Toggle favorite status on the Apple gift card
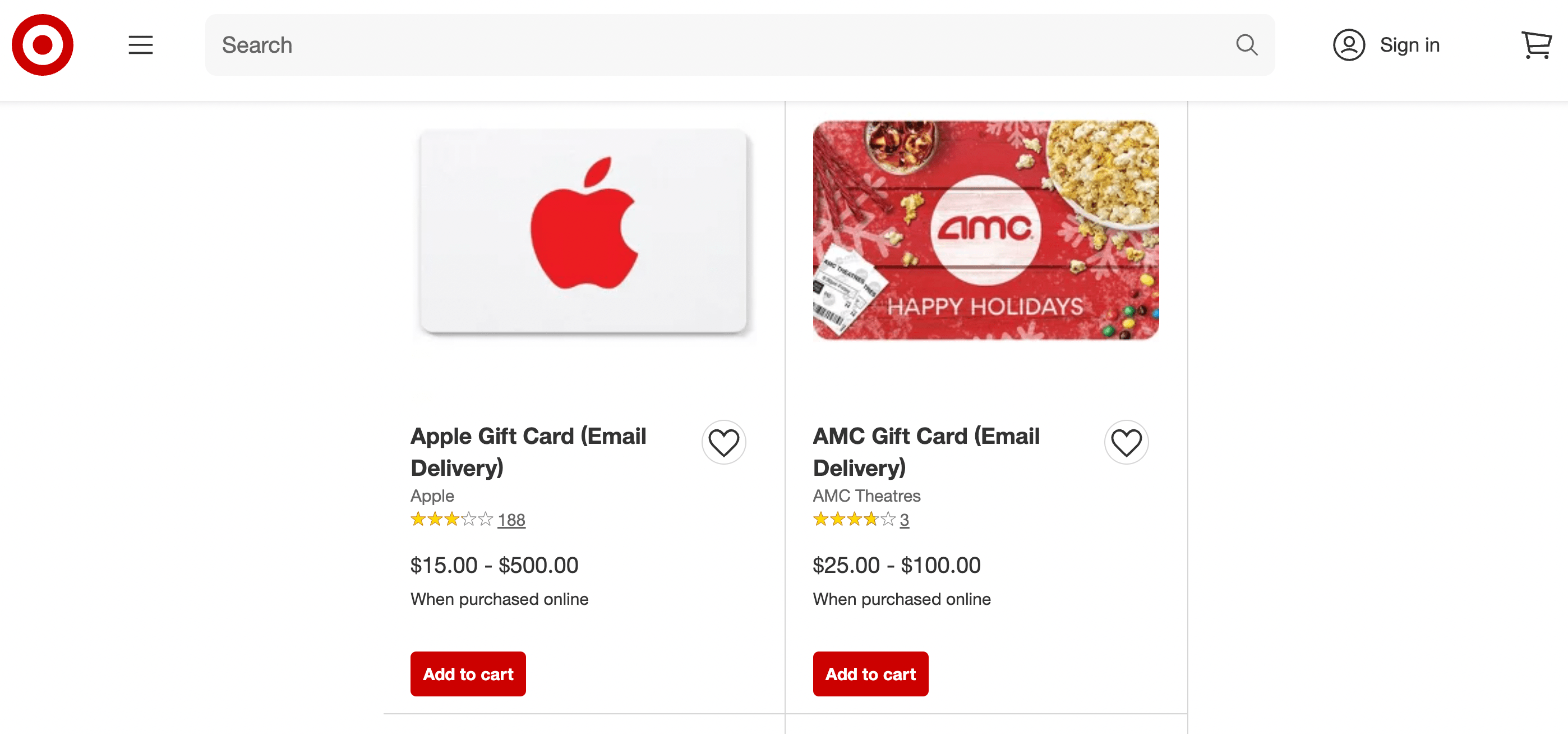This screenshot has width=1568, height=734. (724, 442)
